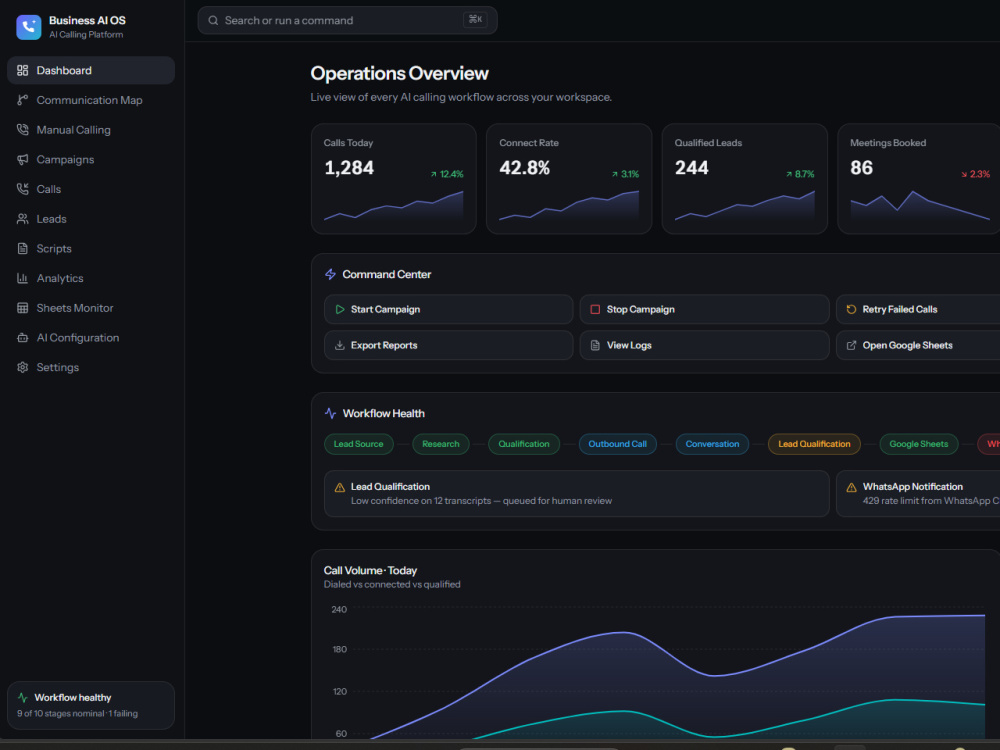This screenshot has width=1000, height=750.
Task: Go to the Leads page
Action: pos(91,219)
